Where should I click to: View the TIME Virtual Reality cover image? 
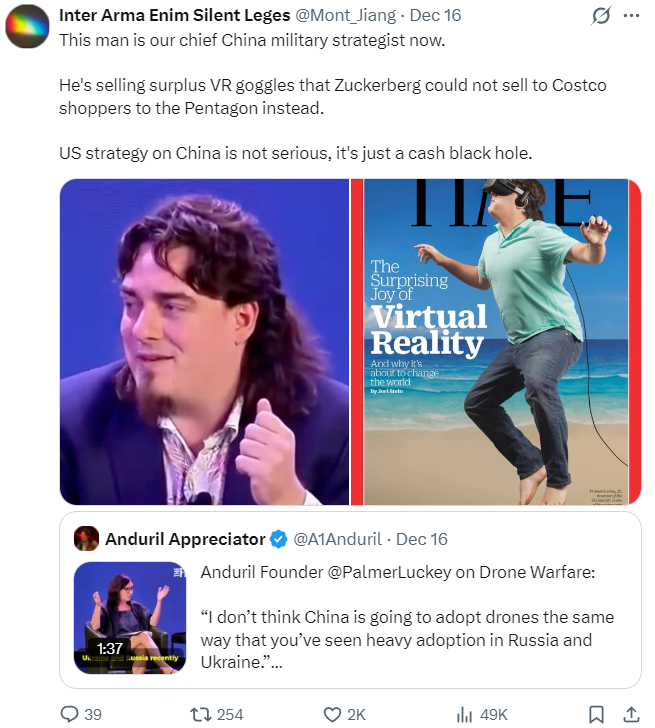pyautogui.click(x=496, y=342)
